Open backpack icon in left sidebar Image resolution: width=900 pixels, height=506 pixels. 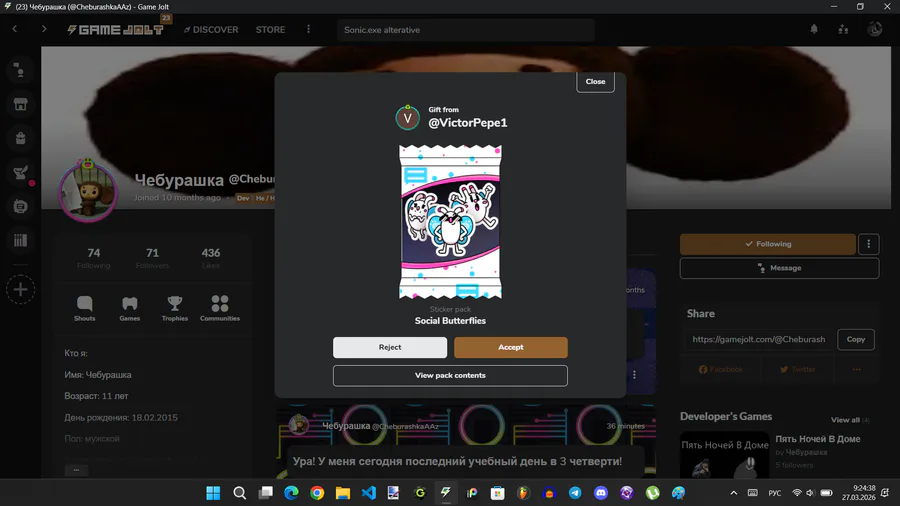(20, 138)
